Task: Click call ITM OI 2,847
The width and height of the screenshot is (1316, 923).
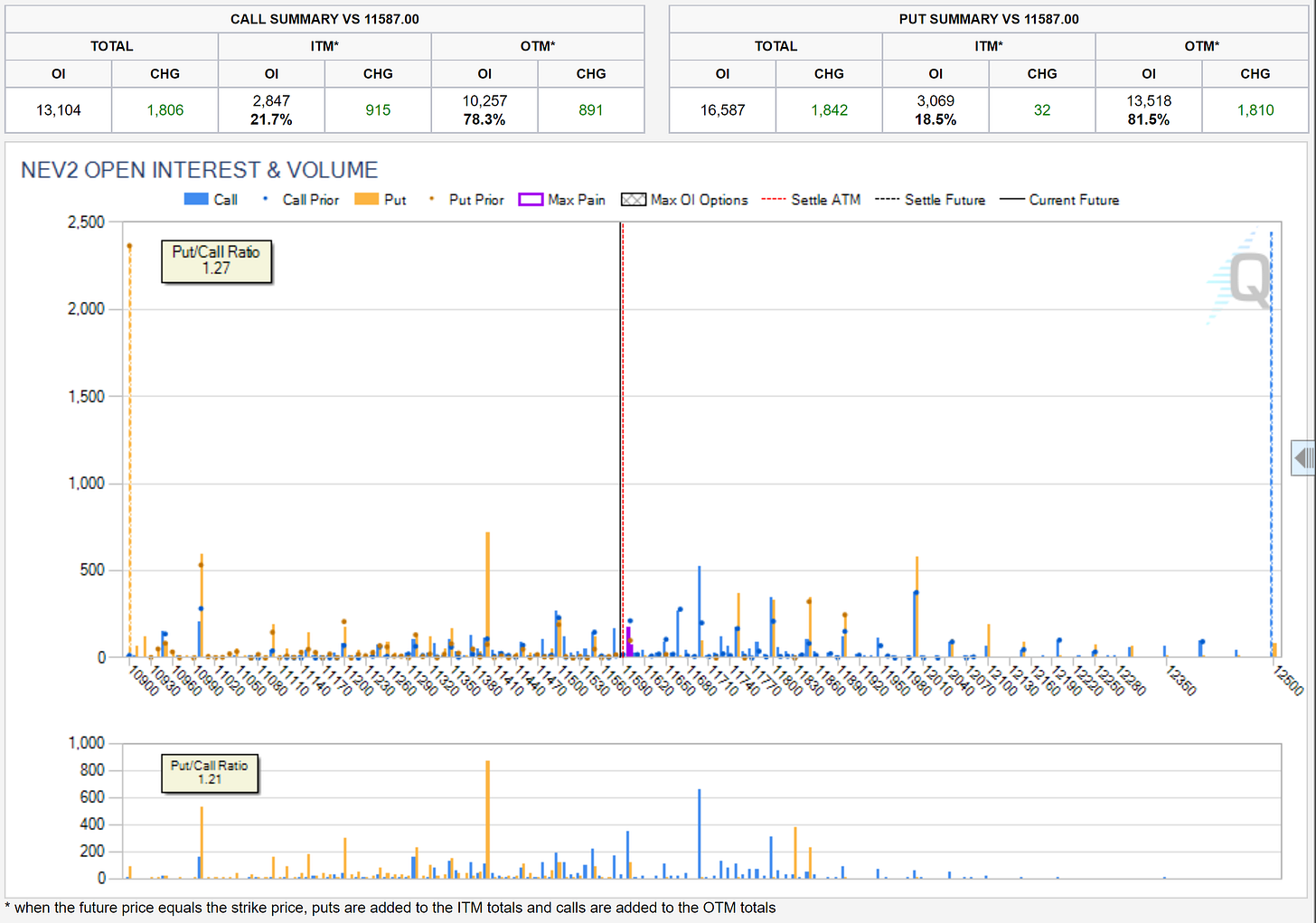Action: click(x=271, y=101)
